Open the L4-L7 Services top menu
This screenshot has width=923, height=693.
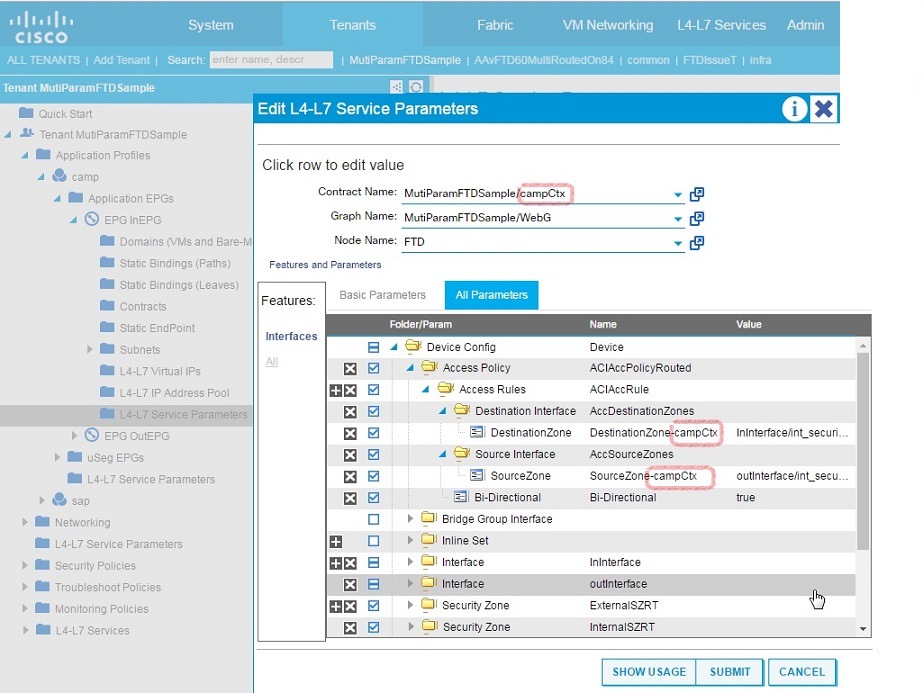point(721,25)
